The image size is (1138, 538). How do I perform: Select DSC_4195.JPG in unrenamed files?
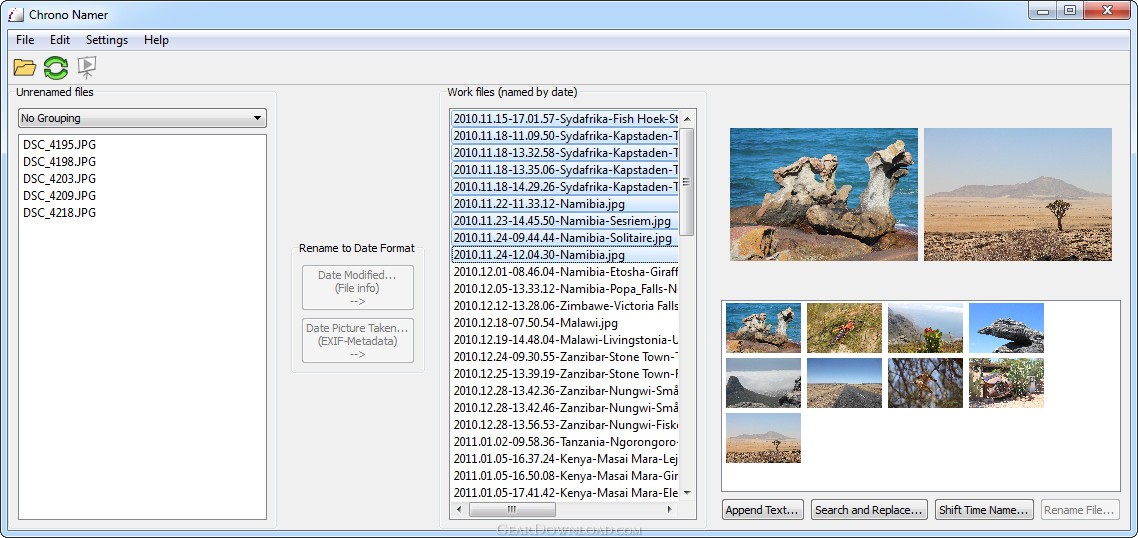60,144
